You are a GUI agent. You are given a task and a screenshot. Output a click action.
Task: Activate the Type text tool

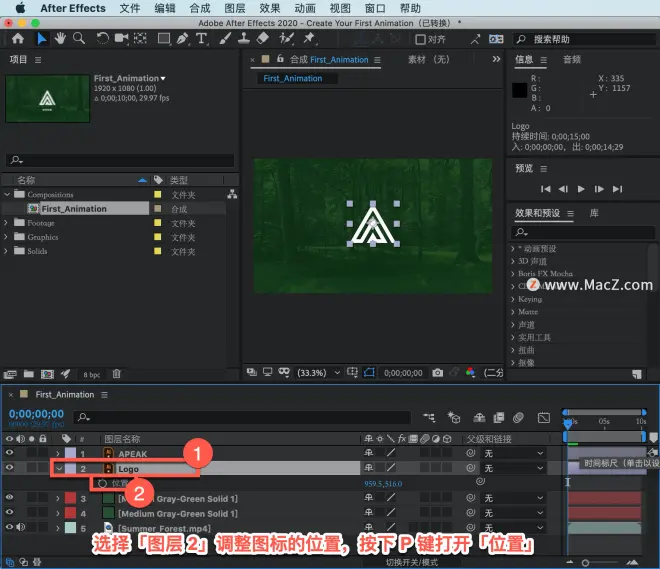pyautogui.click(x=202, y=39)
